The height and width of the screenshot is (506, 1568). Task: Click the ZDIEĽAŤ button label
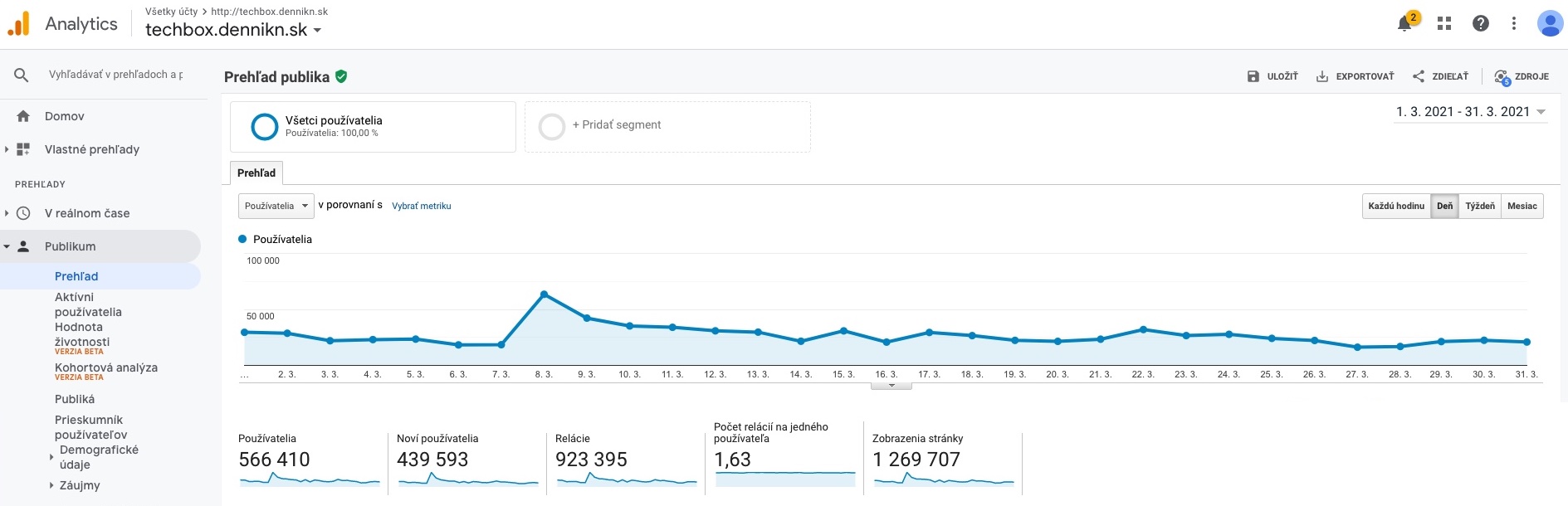[x=1450, y=76]
